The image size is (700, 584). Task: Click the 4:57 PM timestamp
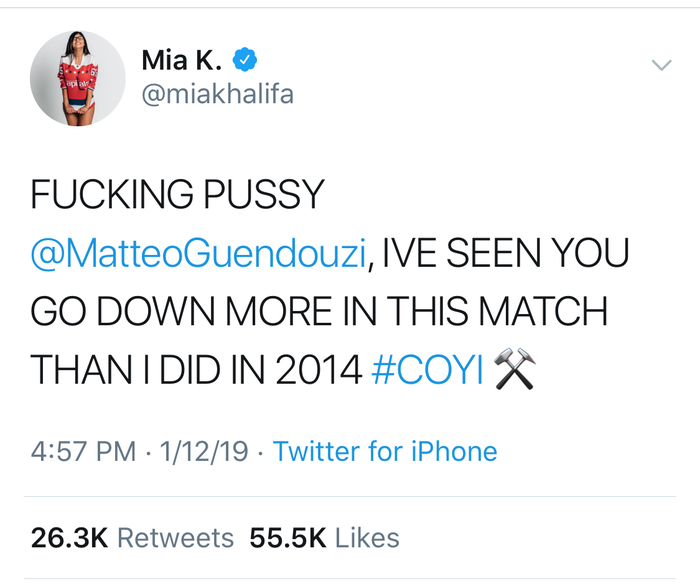(83, 451)
